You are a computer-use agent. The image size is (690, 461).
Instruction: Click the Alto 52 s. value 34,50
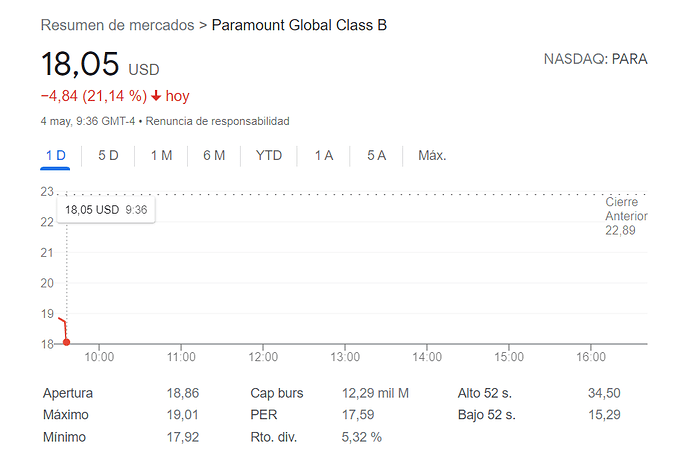tap(604, 393)
